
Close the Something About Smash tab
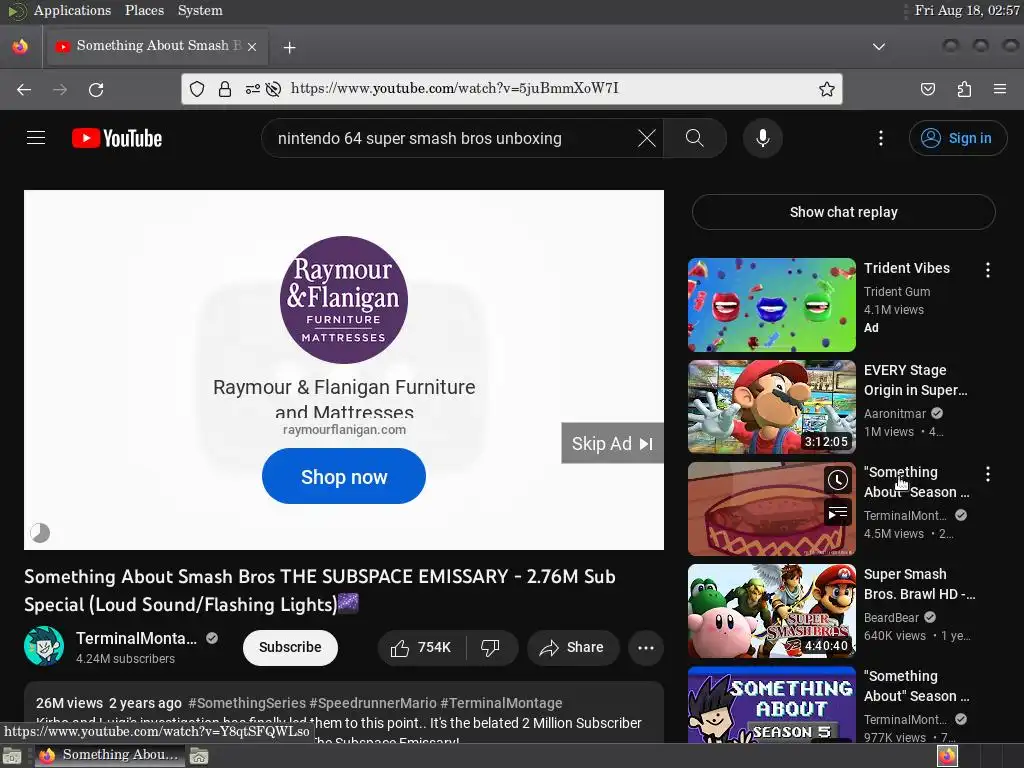[252, 47]
